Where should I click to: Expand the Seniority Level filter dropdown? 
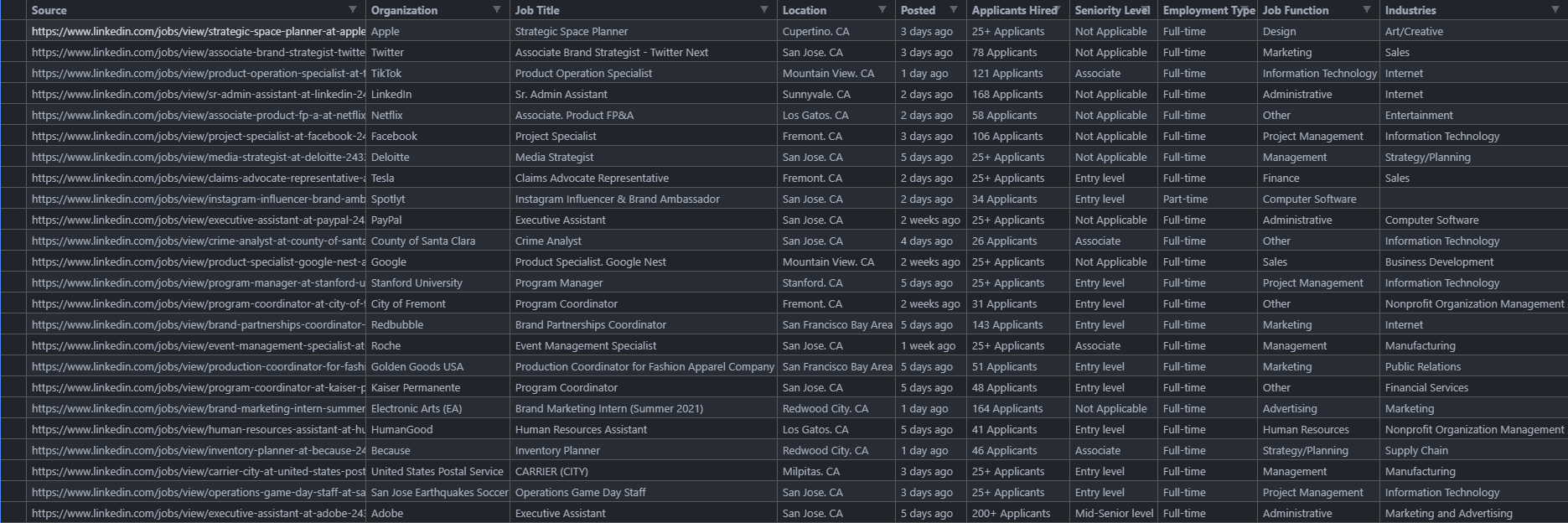tap(1144, 10)
